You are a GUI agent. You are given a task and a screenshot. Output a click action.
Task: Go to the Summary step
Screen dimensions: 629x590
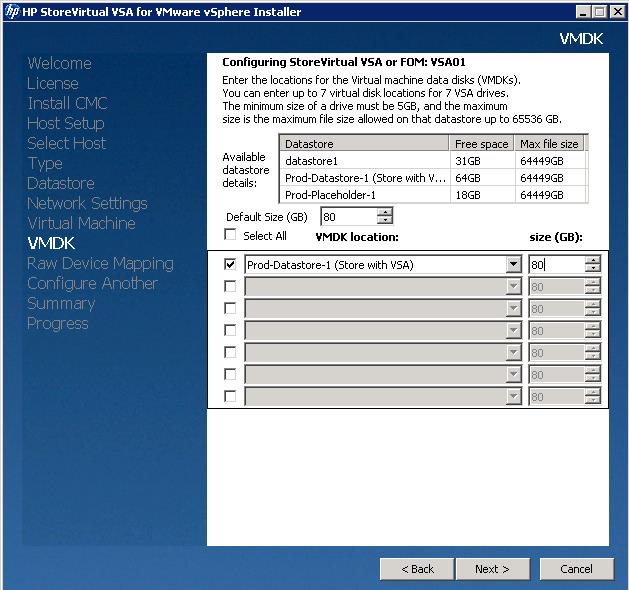click(61, 304)
